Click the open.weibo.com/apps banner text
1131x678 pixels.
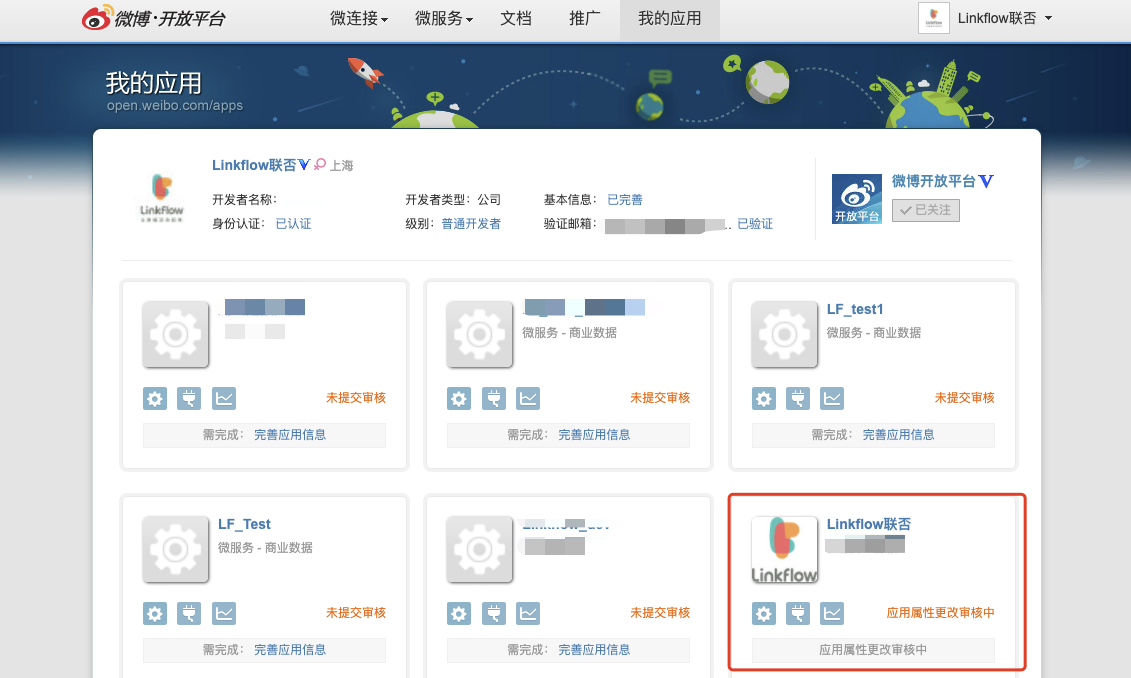[x=175, y=105]
